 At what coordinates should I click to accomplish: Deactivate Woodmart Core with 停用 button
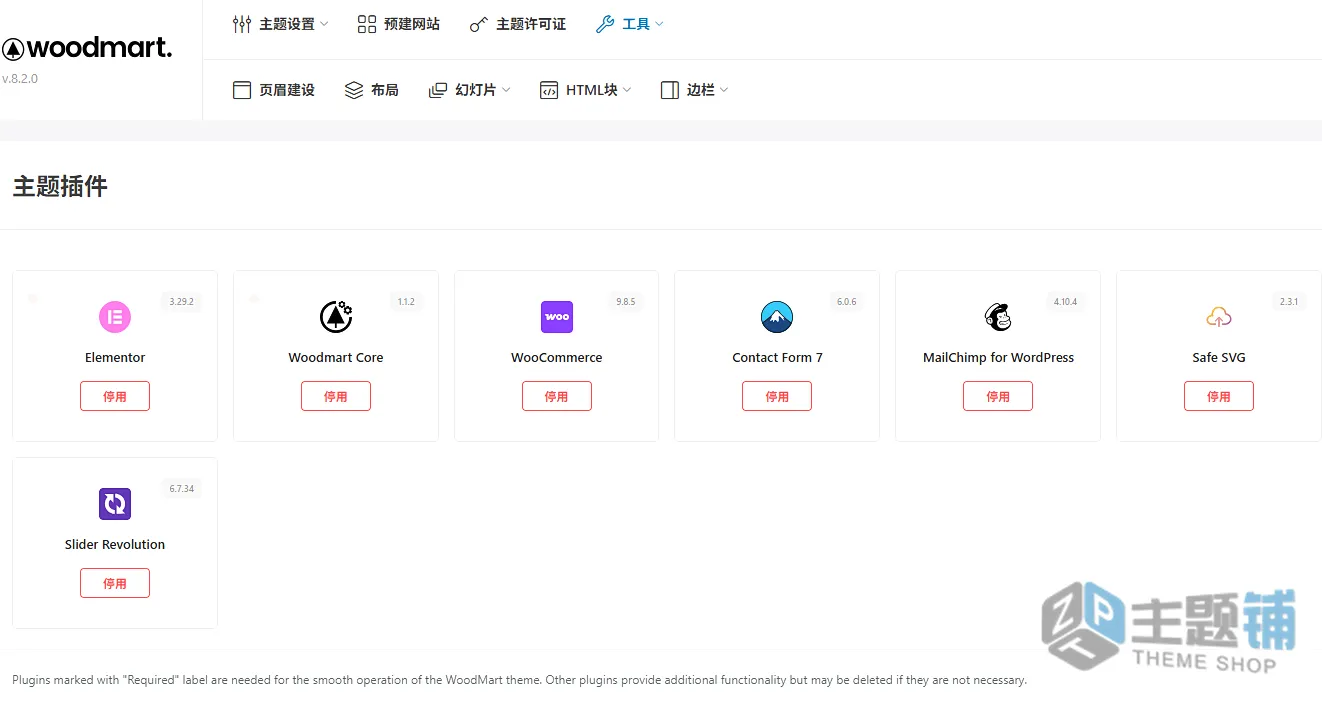[x=336, y=396]
